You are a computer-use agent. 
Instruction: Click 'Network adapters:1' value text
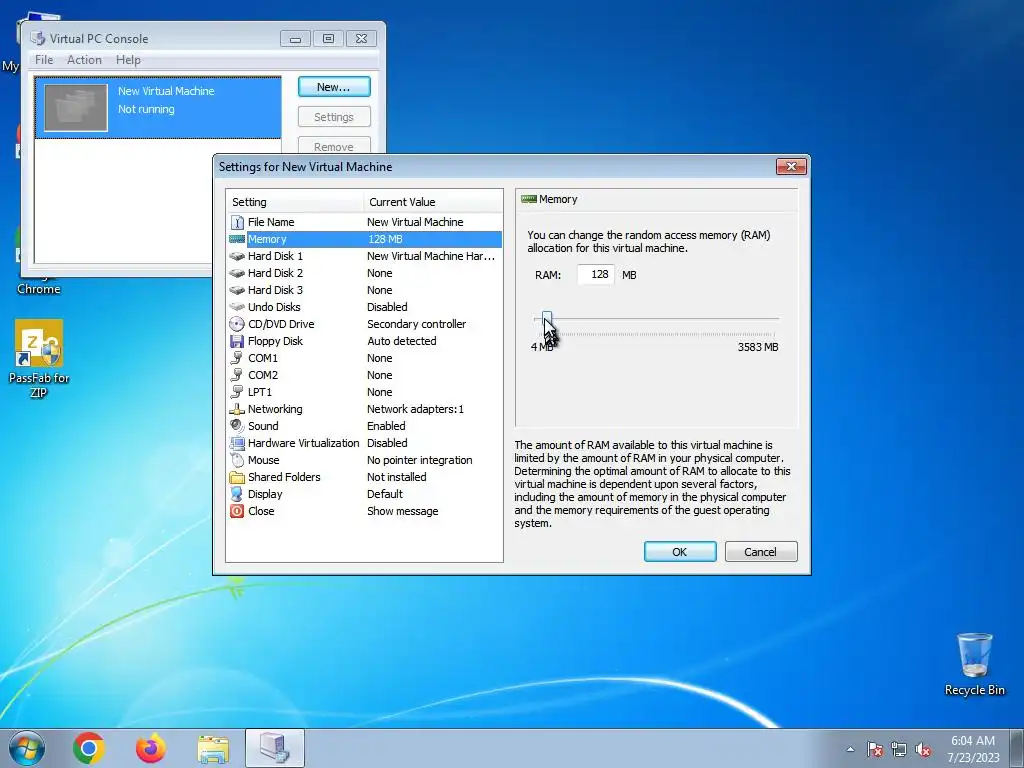pyautogui.click(x=415, y=409)
